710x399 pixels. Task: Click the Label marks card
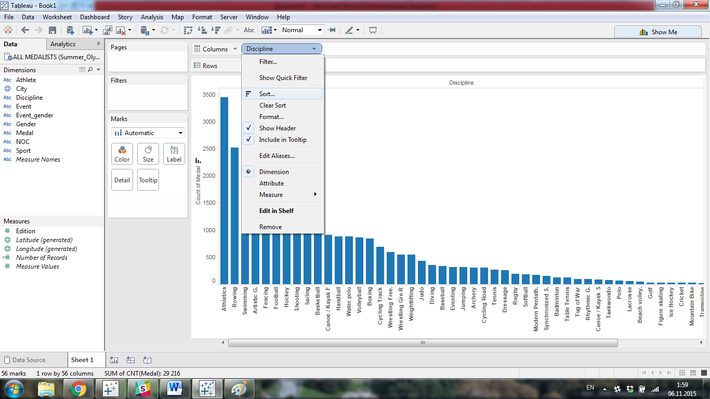[x=174, y=154]
